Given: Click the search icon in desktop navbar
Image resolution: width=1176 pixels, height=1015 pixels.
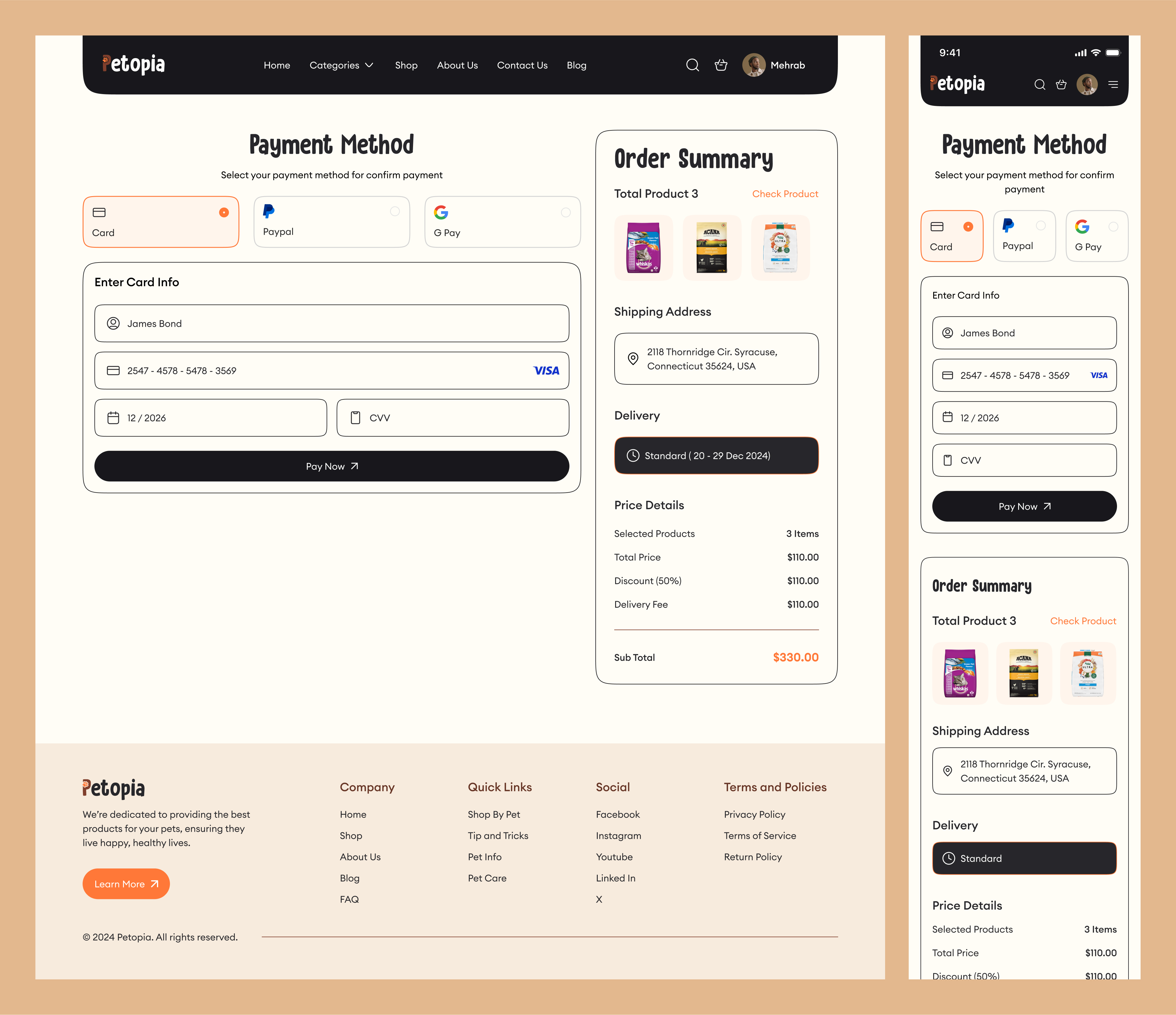Looking at the screenshot, I should click(x=692, y=65).
